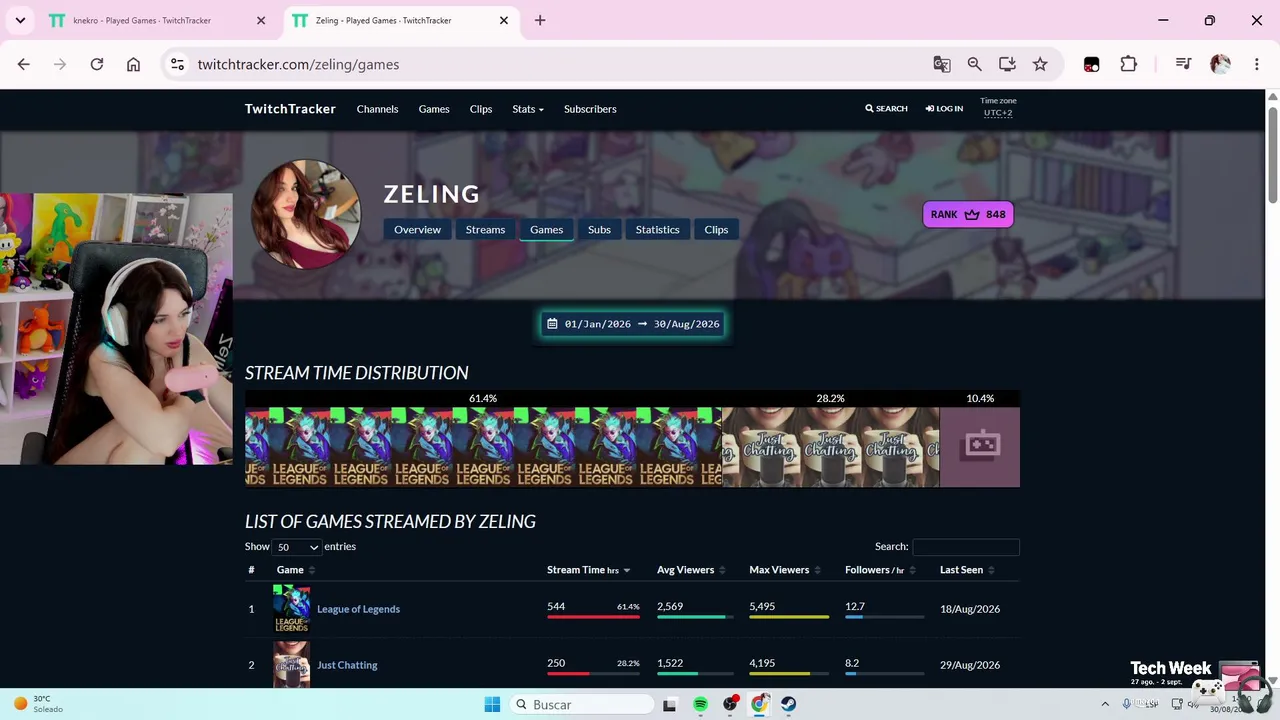Open the League of Legends game link
The image size is (1280, 720).
[x=358, y=609]
